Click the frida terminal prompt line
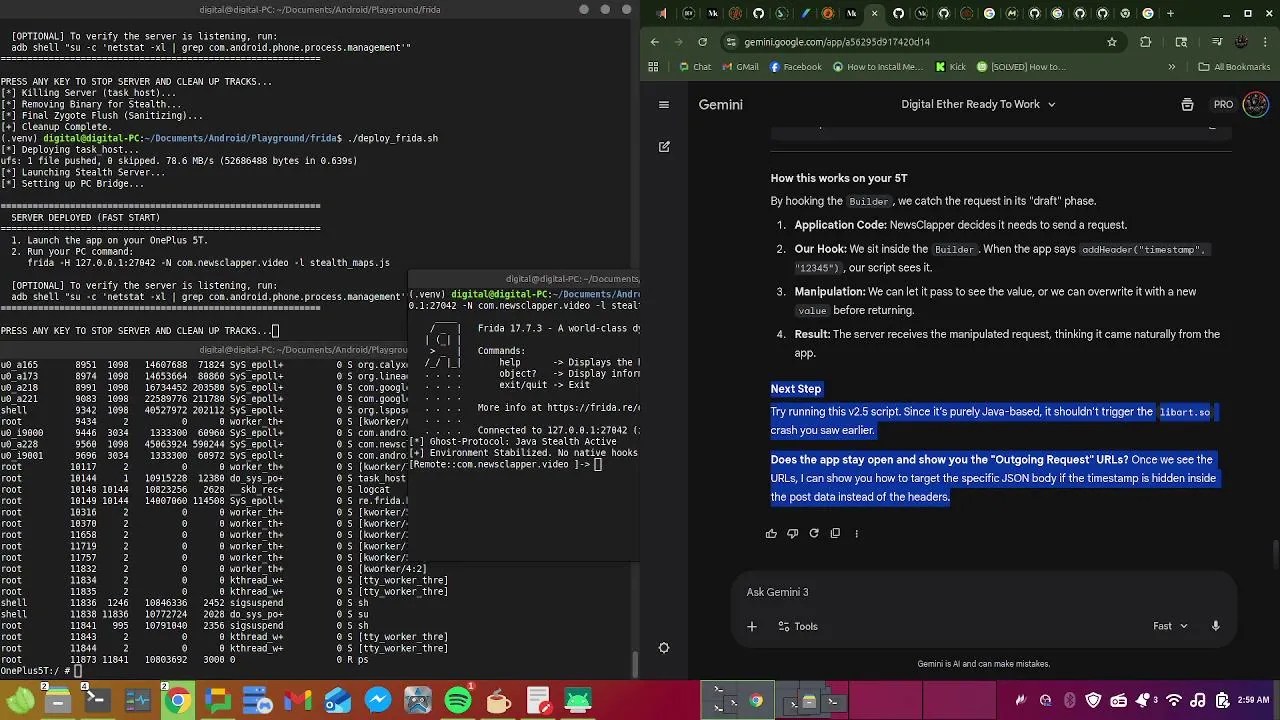This screenshot has width=1280, height=720. (505, 465)
